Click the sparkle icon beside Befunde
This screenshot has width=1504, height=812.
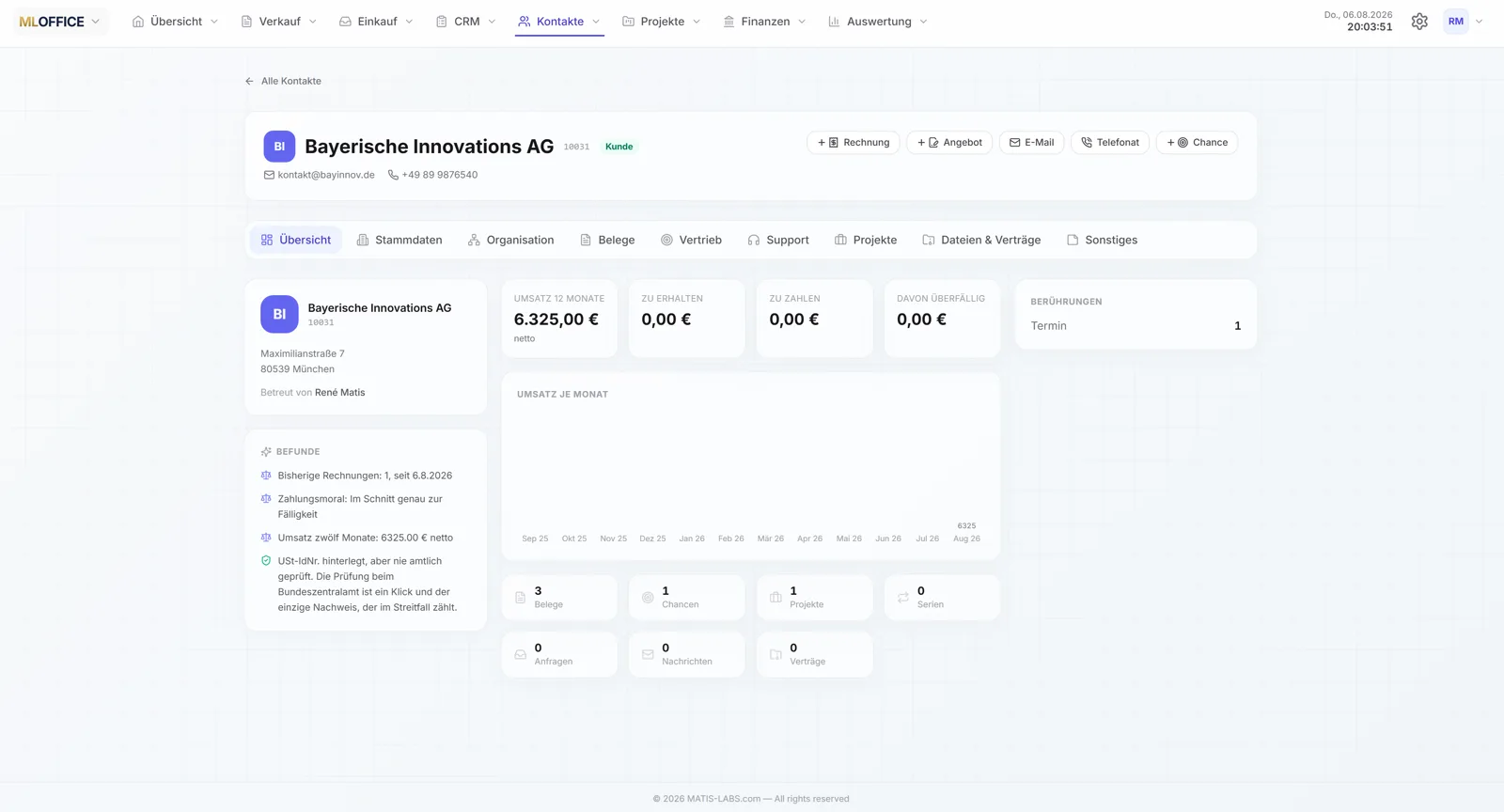point(266,452)
